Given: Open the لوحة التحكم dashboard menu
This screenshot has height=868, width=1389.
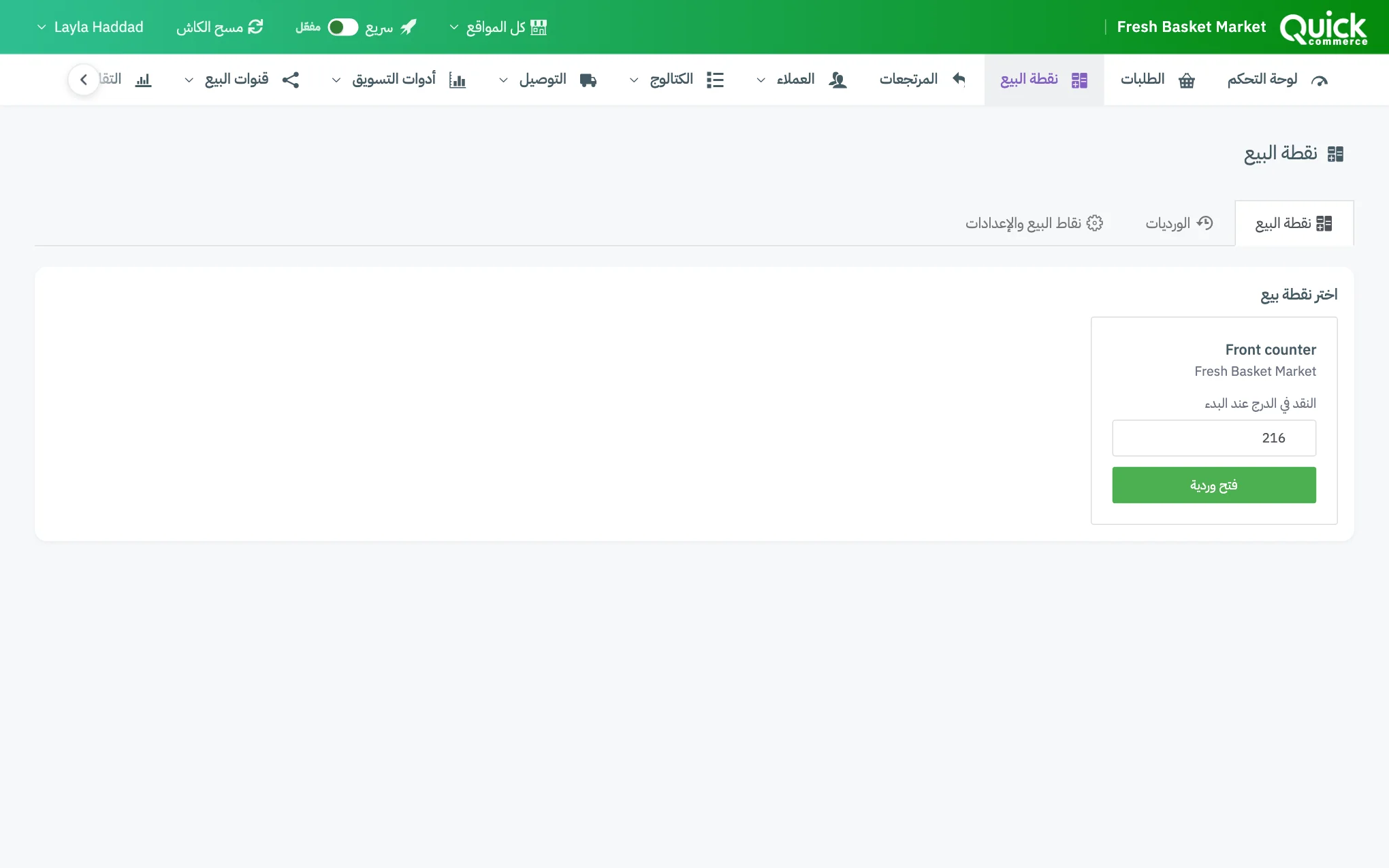Looking at the screenshot, I should [1277, 80].
